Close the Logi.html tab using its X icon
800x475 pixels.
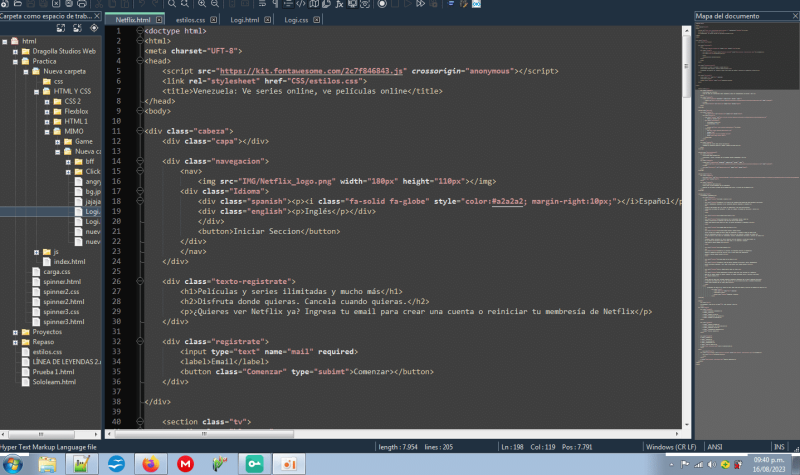tap(269, 19)
